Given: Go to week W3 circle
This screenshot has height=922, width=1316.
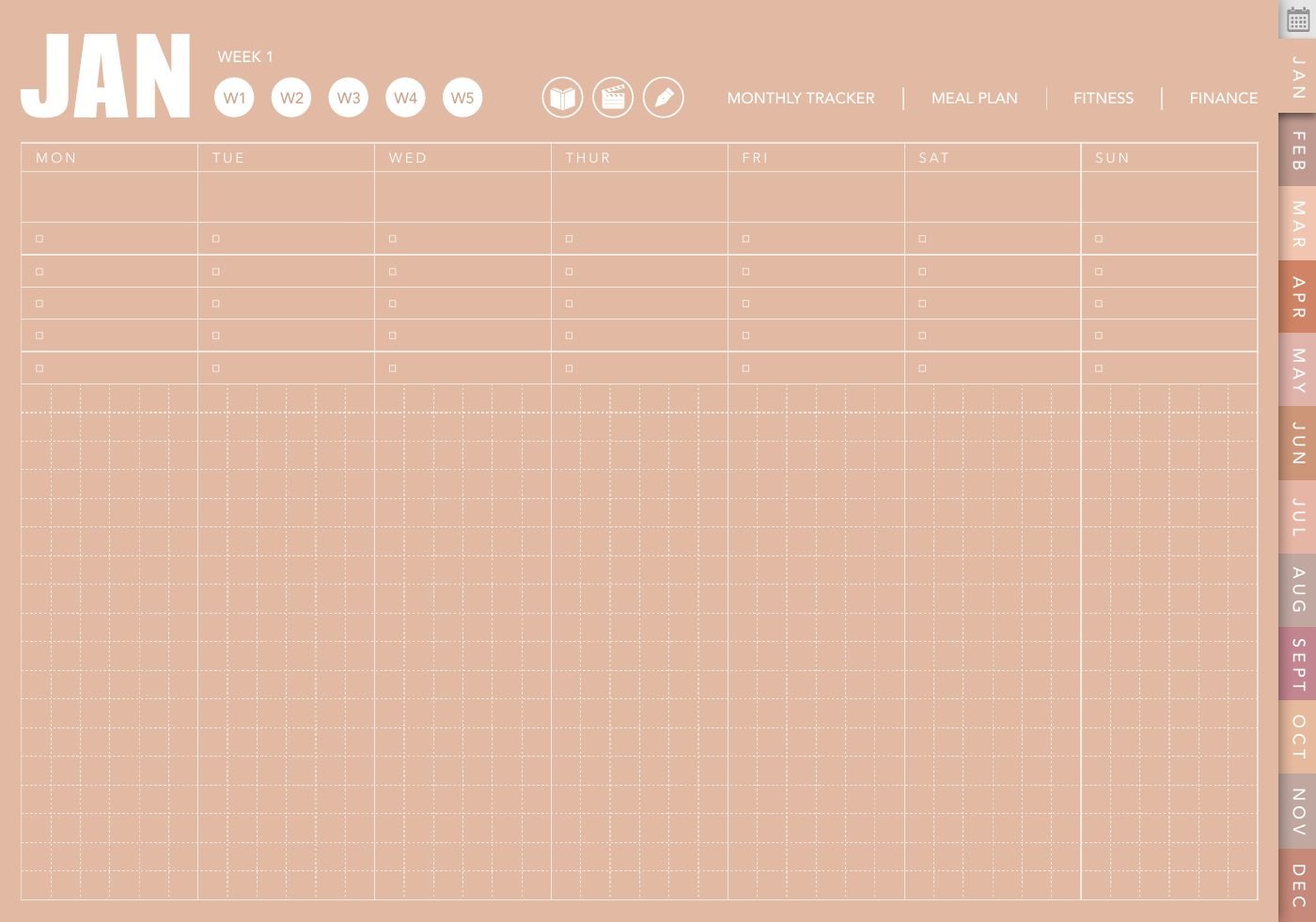Looking at the screenshot, I should 349,98.
